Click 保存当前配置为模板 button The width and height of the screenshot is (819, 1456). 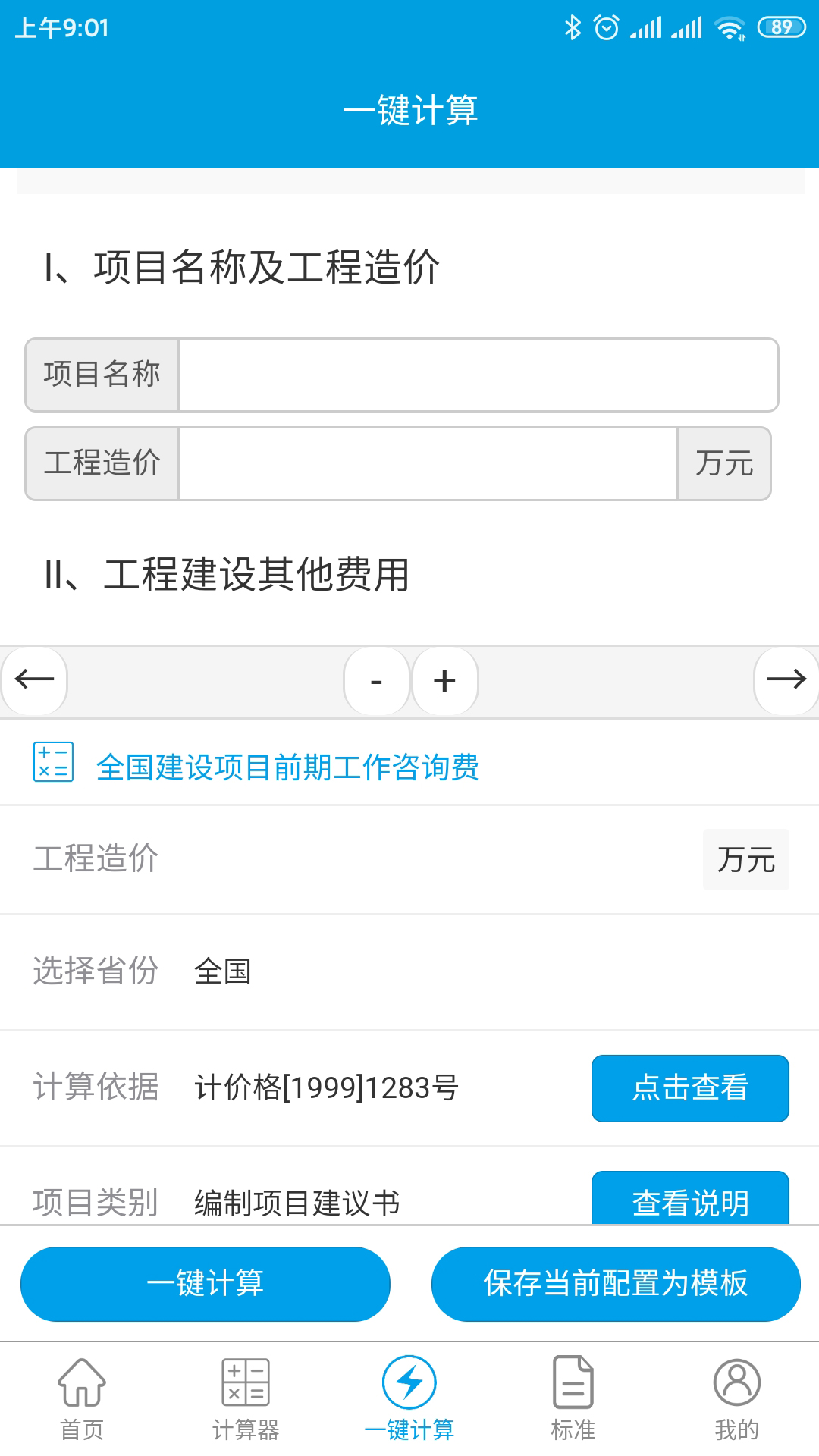(616, 1284)
